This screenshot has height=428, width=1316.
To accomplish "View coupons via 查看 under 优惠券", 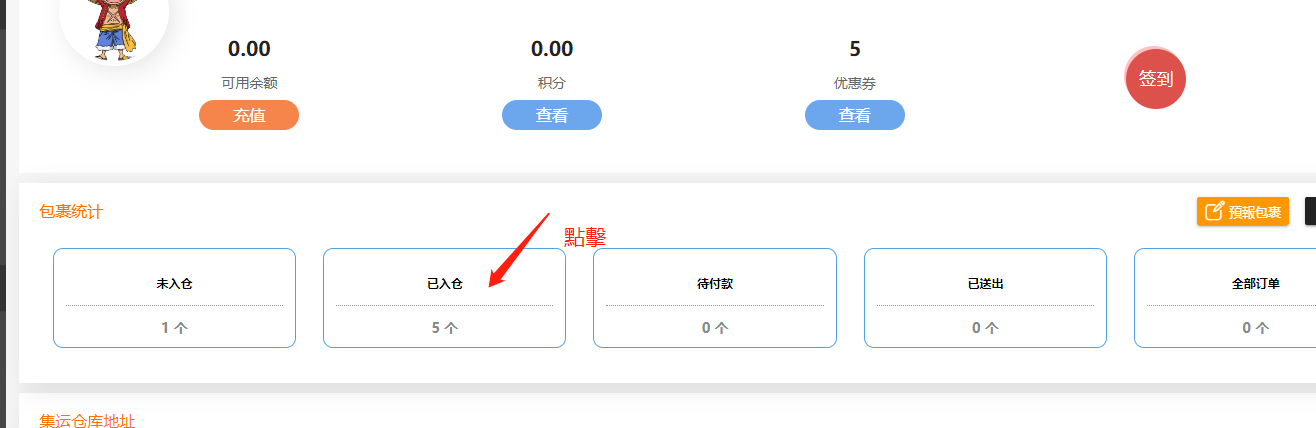I will pos(855,115).
